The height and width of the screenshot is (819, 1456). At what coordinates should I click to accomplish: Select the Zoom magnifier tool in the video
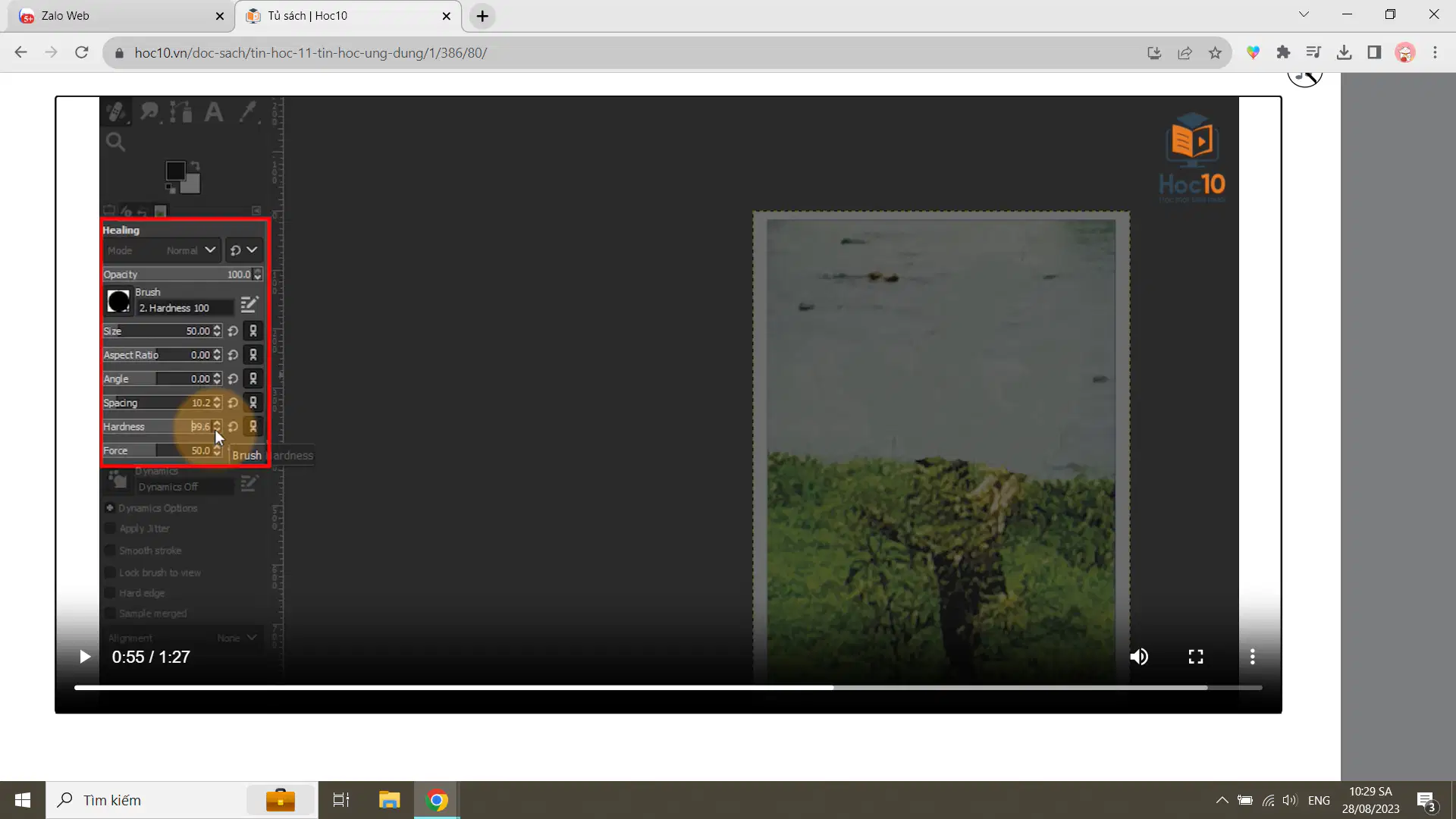[115, 142]
